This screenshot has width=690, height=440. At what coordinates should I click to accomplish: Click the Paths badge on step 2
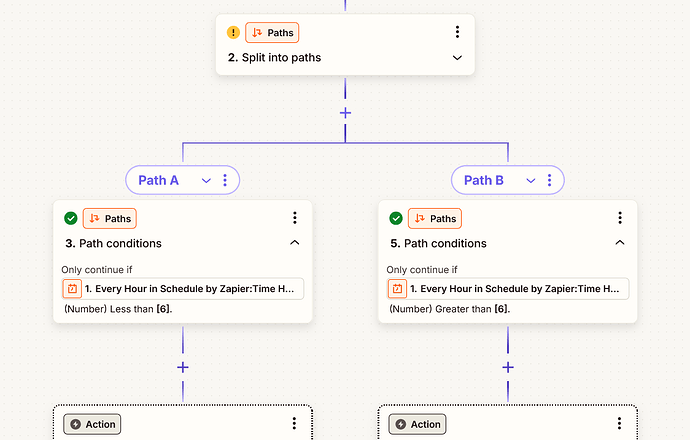click(x=272, y=33)
